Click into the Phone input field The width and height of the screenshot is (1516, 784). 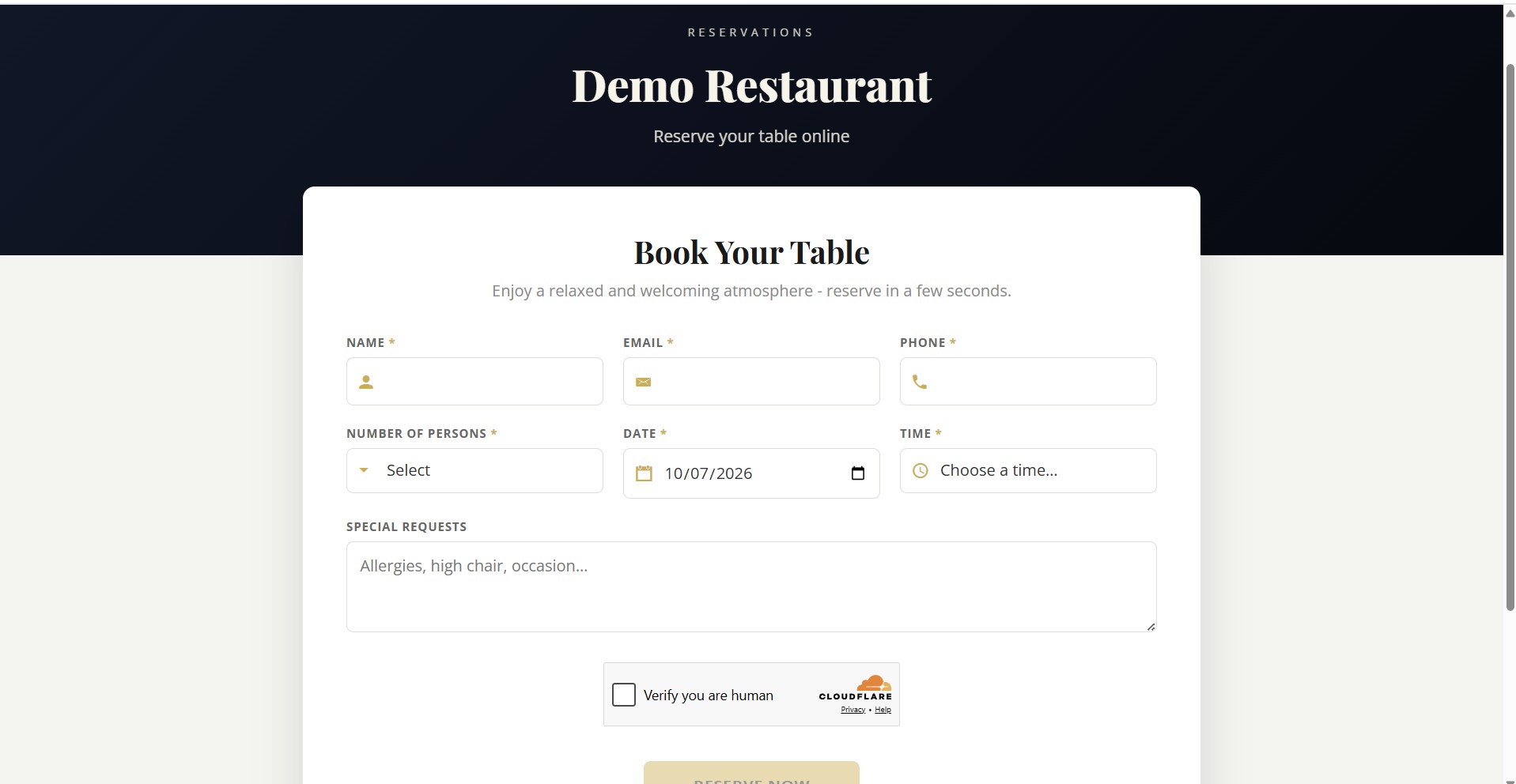coord(1028,382)
